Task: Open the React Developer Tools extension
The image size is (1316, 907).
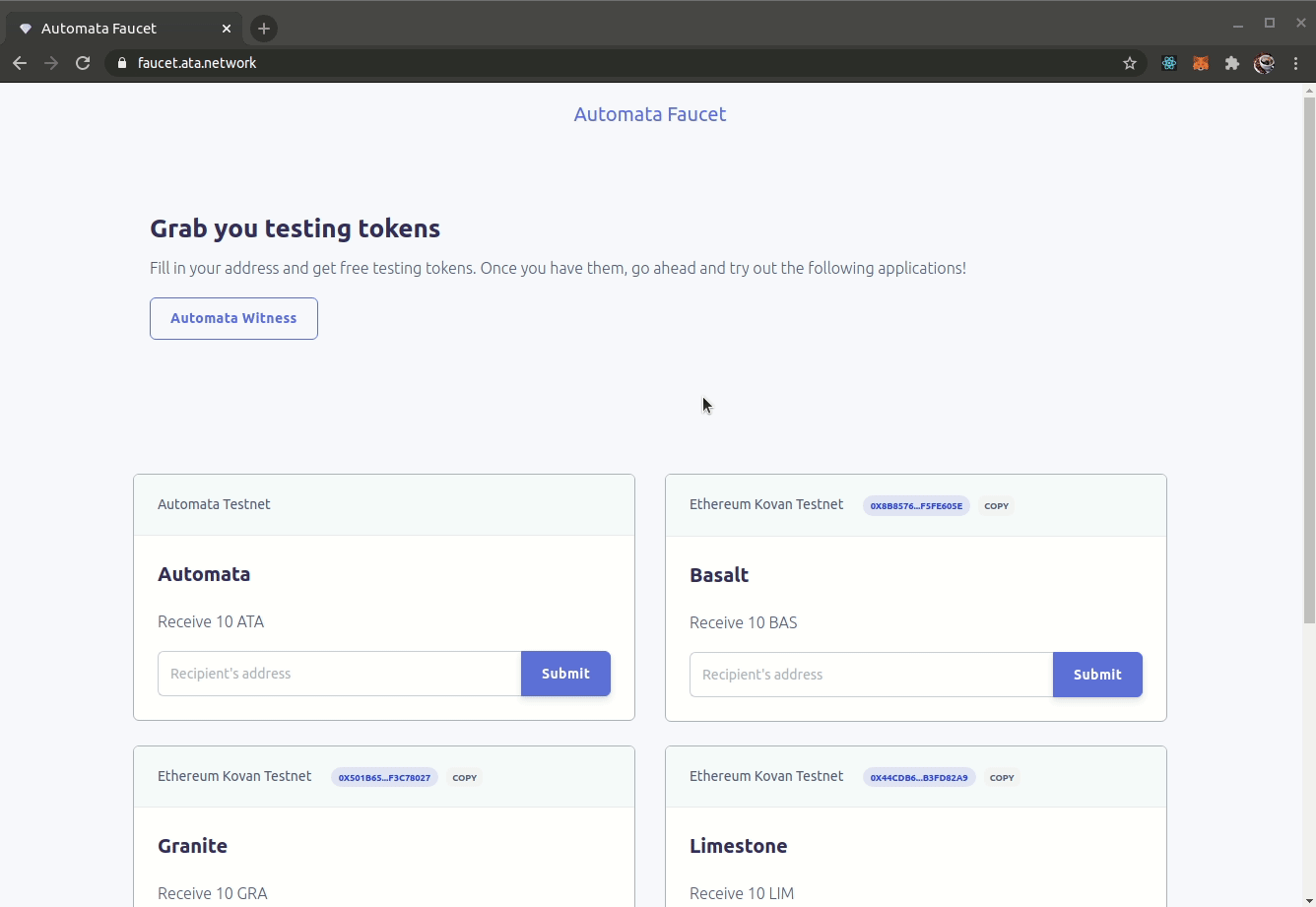Action: pos(1169,63)
